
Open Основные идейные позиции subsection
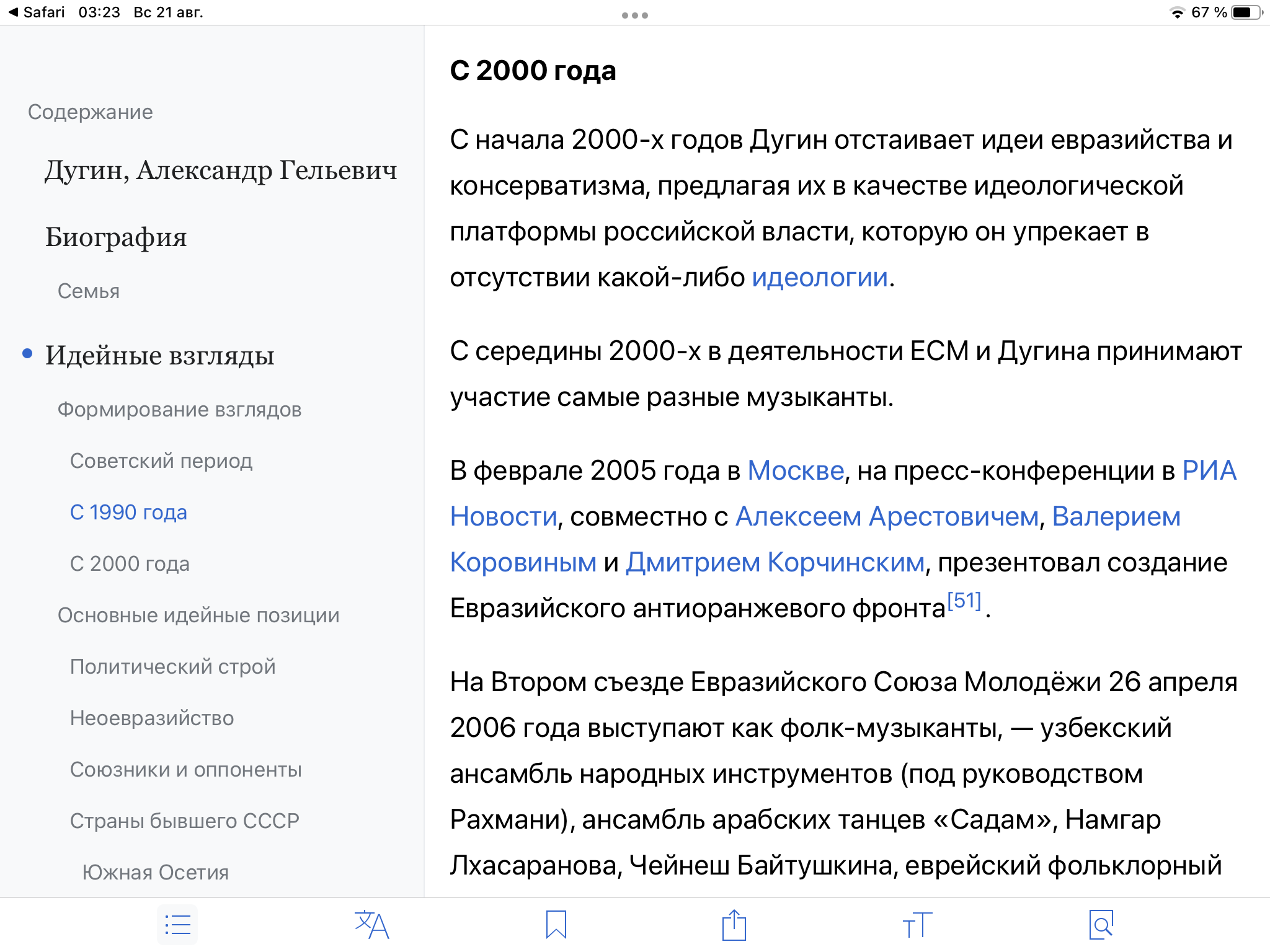[198, 615]
